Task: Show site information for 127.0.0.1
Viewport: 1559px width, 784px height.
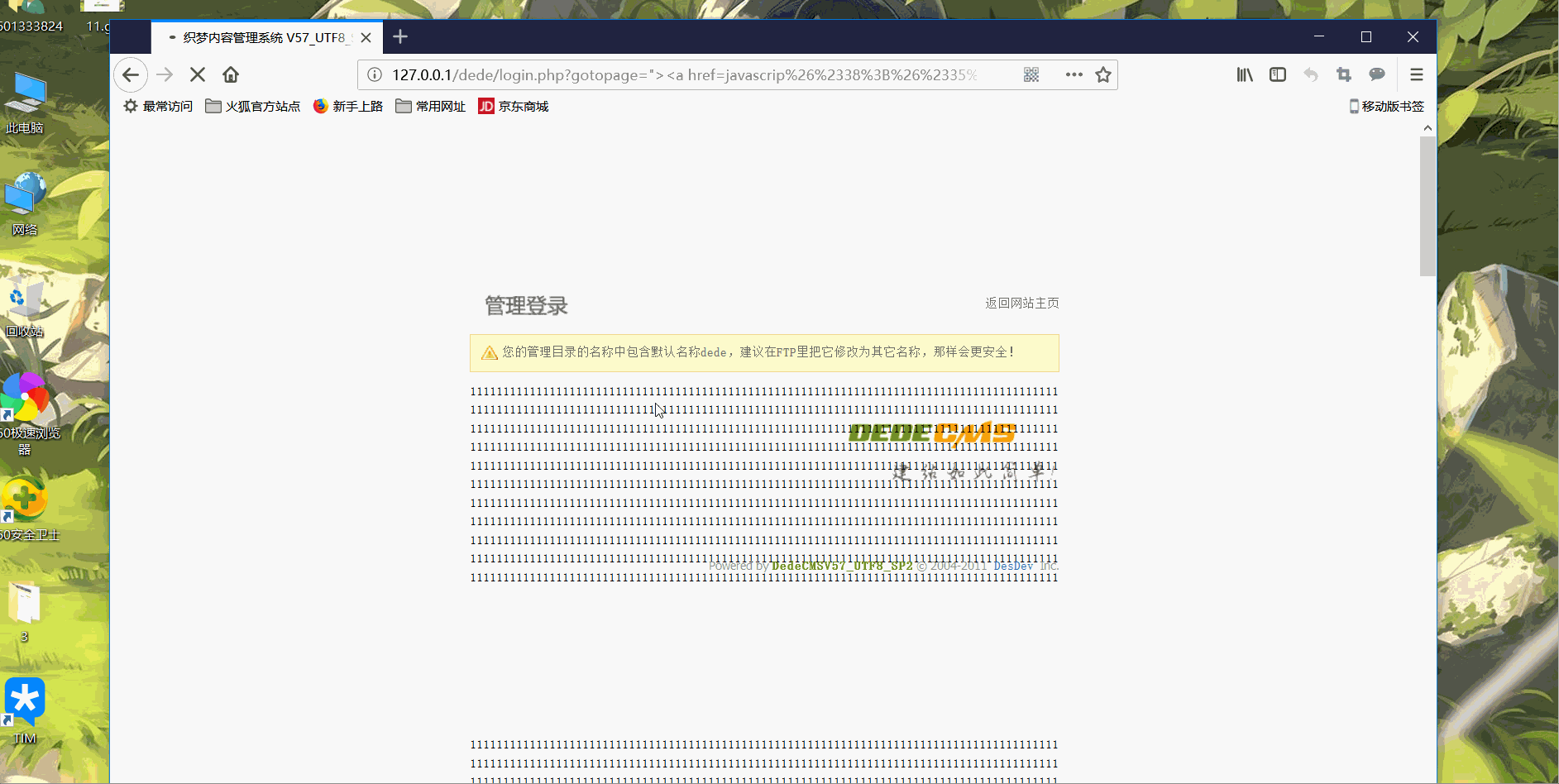Action: coord(375,74)
